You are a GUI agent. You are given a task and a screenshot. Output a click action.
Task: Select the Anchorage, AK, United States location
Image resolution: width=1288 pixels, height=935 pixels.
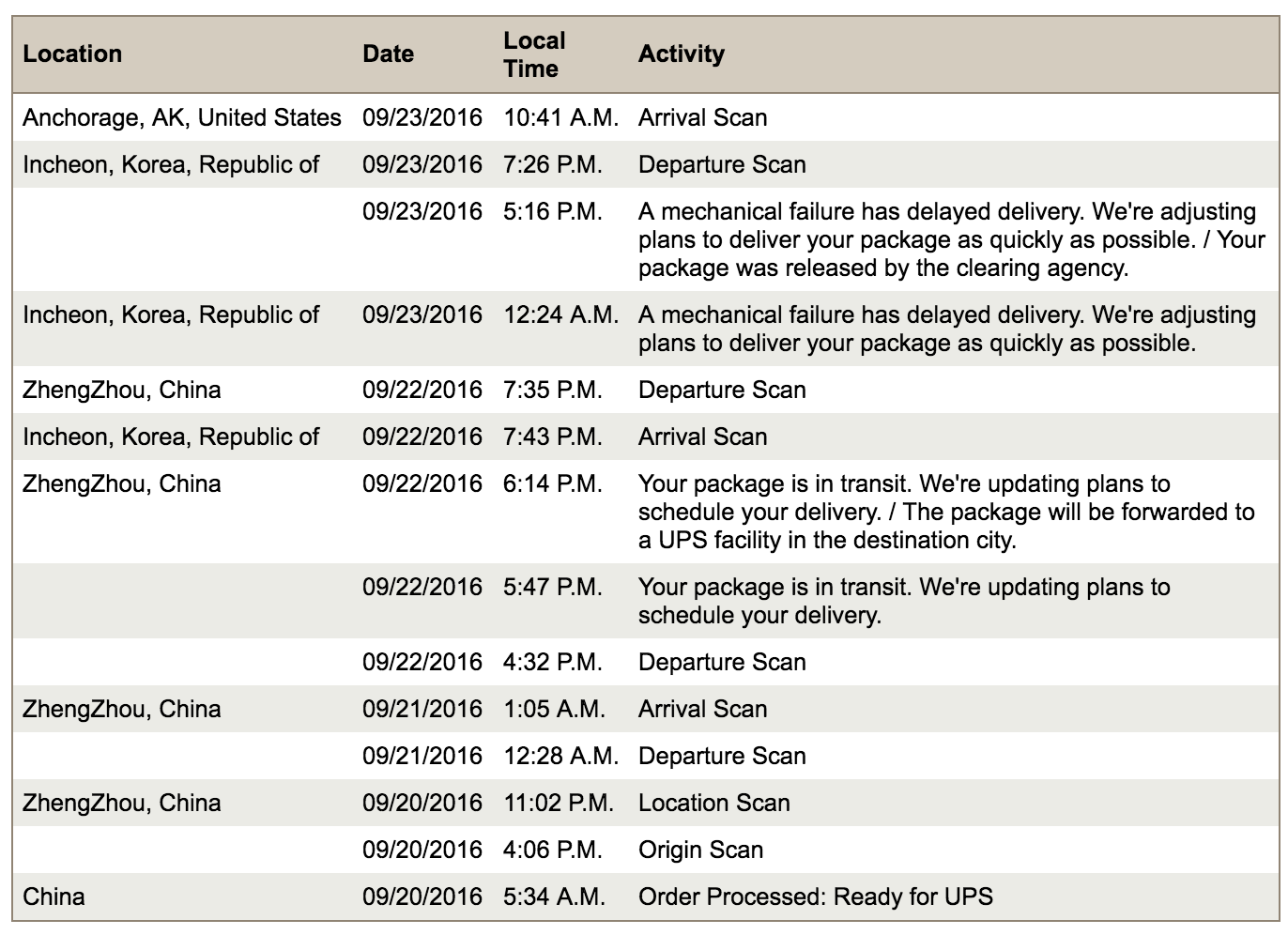pos(182,117)
